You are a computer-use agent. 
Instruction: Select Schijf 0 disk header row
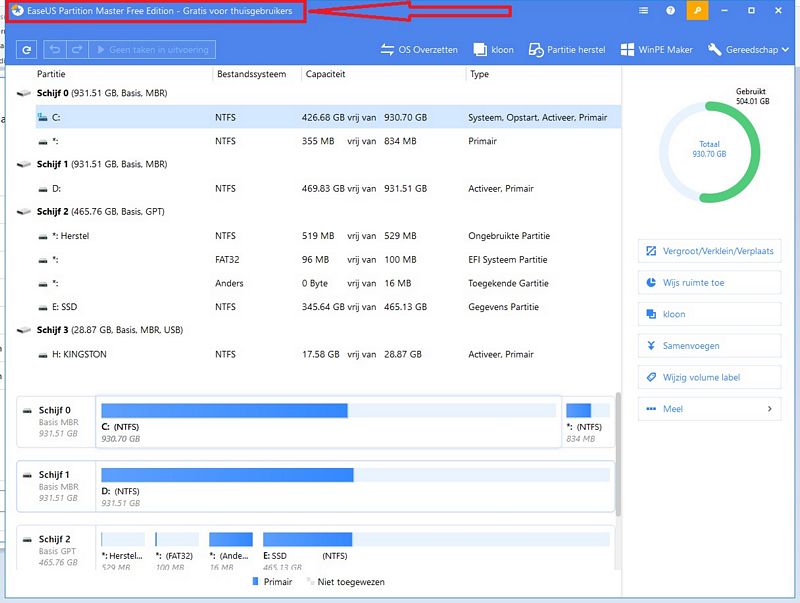tap(318, 93)
